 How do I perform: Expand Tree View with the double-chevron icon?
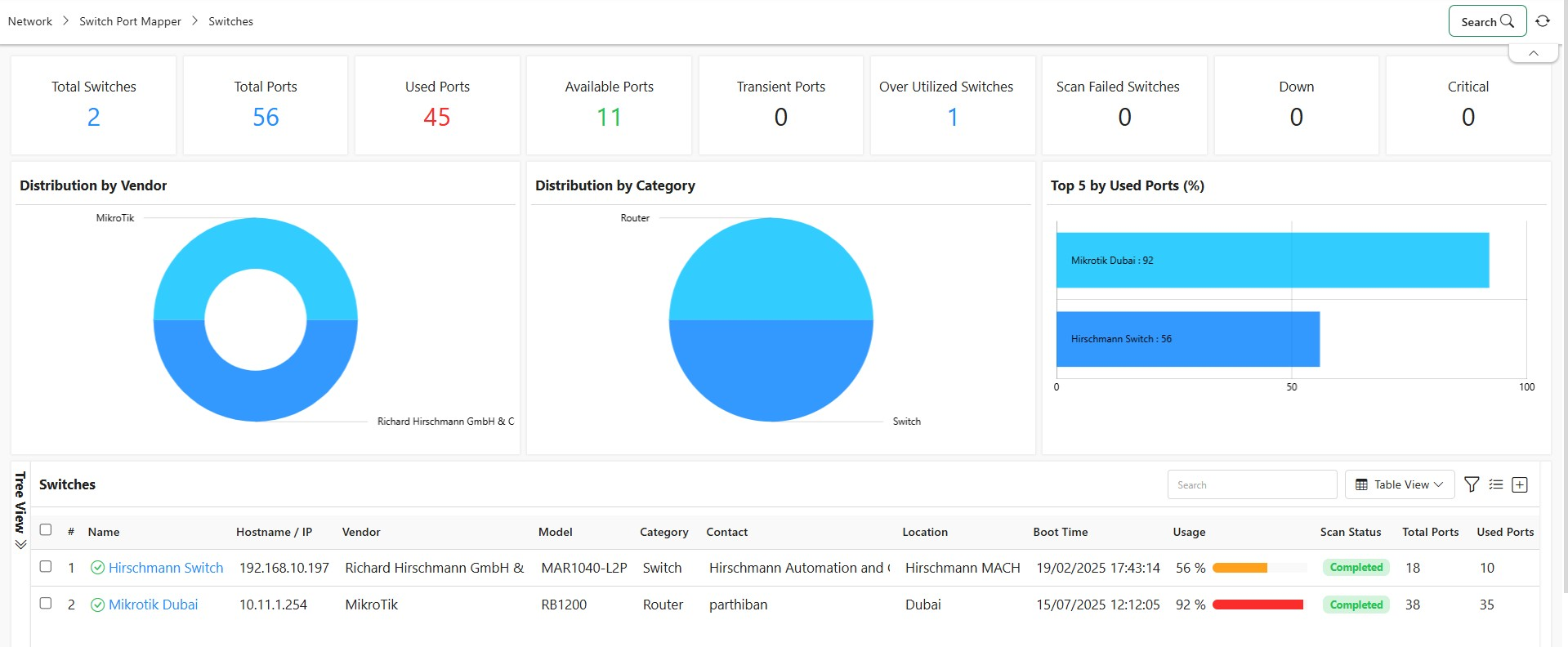(x=20, y=544)
